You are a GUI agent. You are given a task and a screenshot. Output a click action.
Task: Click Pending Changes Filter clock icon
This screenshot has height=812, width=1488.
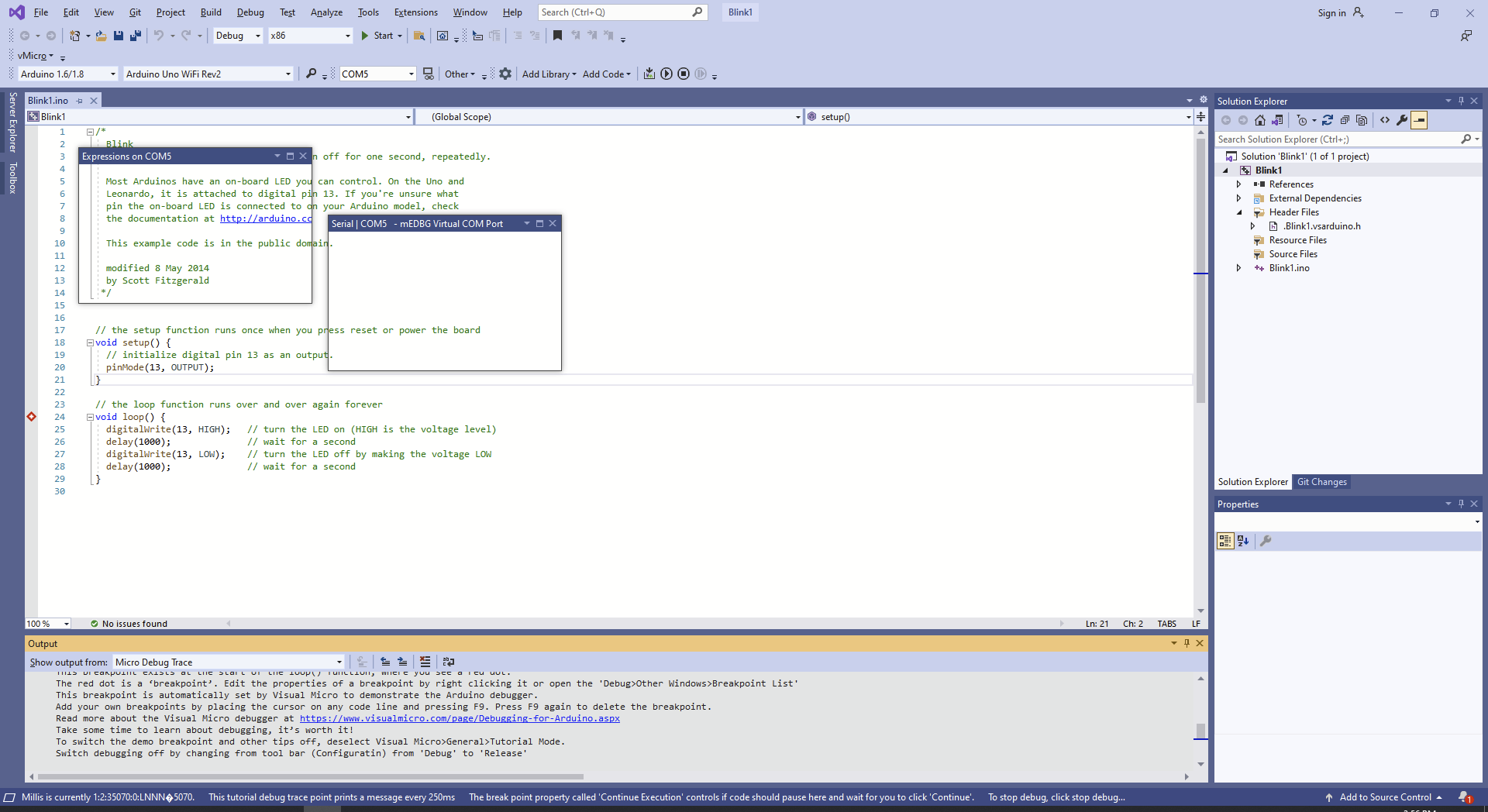[x=1303, y=120]
